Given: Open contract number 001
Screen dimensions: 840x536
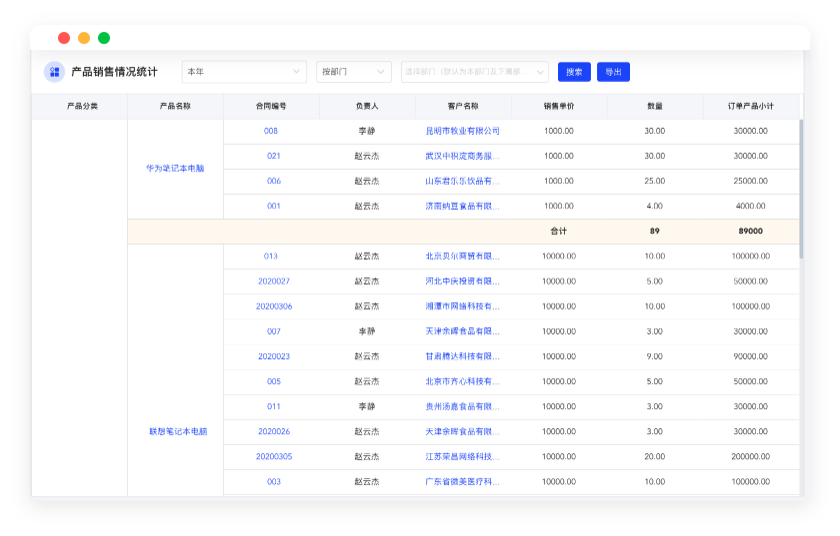Looking at the screenshot, I should [x=274, y=206].
